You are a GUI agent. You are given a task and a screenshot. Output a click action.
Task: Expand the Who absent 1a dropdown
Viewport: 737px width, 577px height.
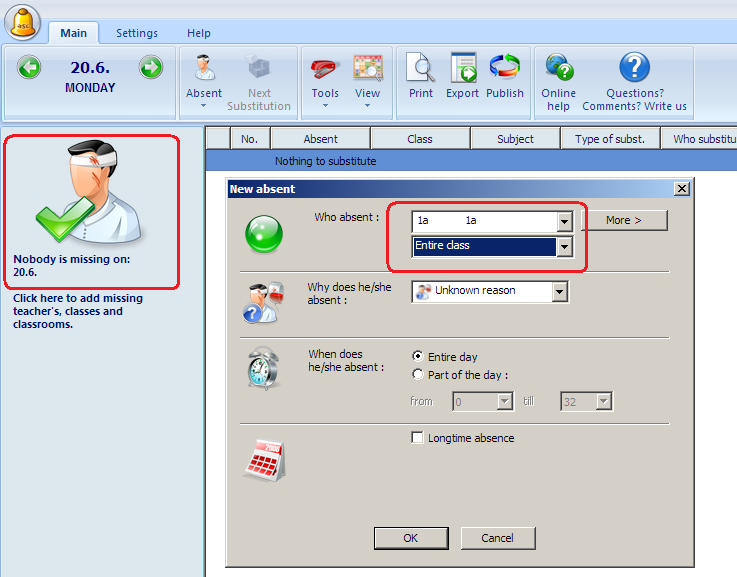point(564,221)
